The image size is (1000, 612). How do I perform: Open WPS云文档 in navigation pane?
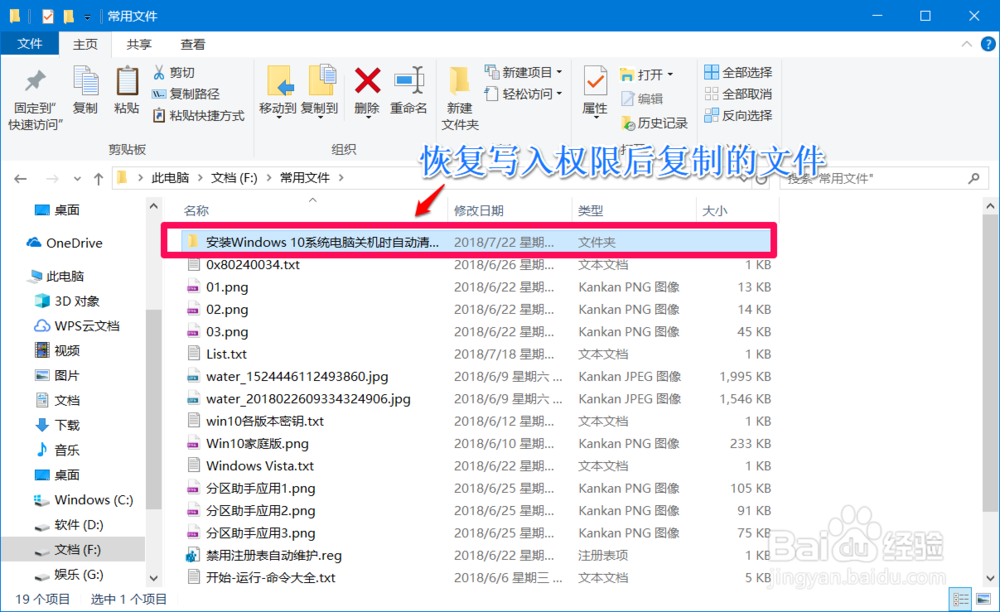(77, 326)
